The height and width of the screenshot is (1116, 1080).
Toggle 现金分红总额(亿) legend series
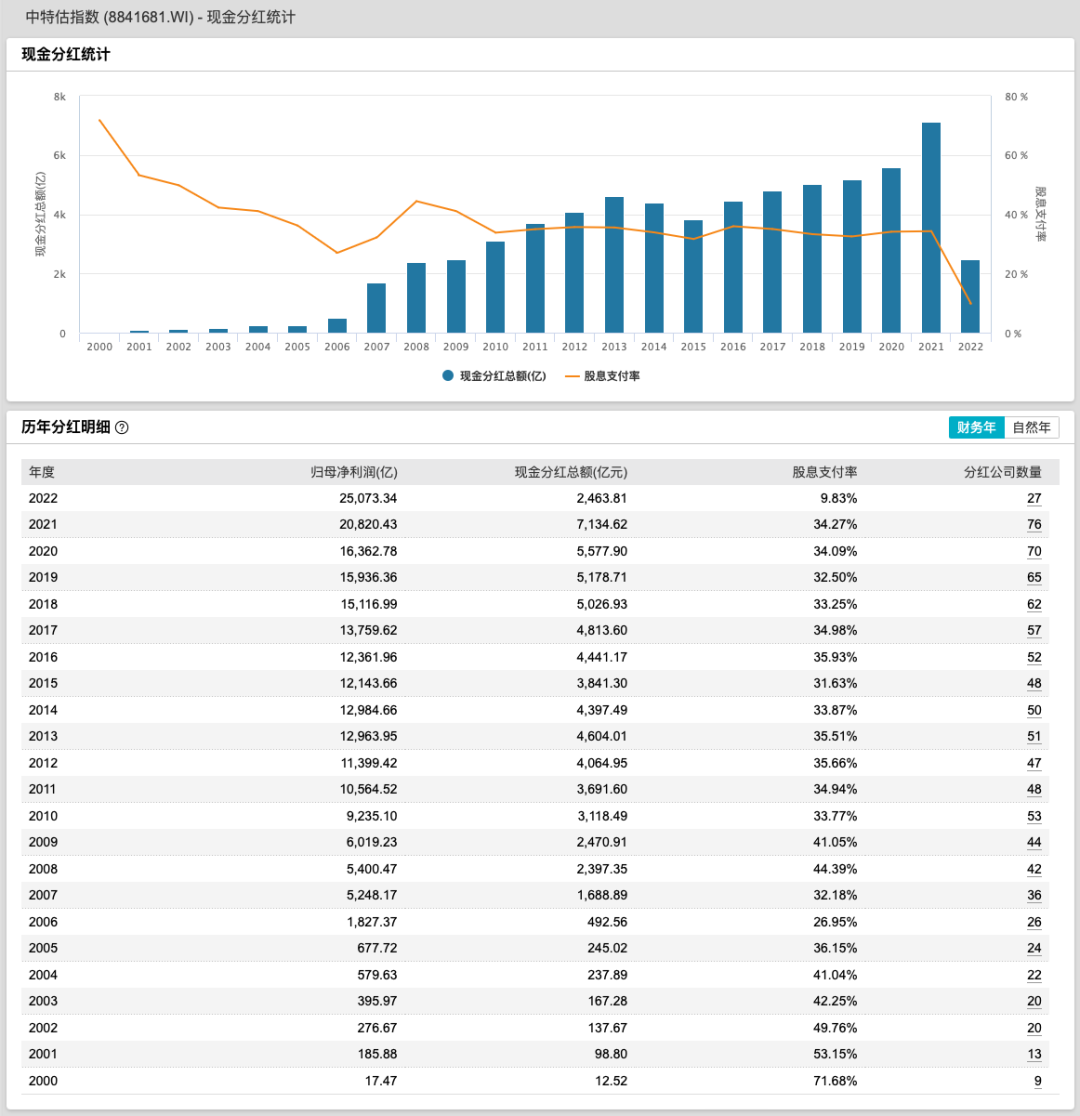click(494, 376)
